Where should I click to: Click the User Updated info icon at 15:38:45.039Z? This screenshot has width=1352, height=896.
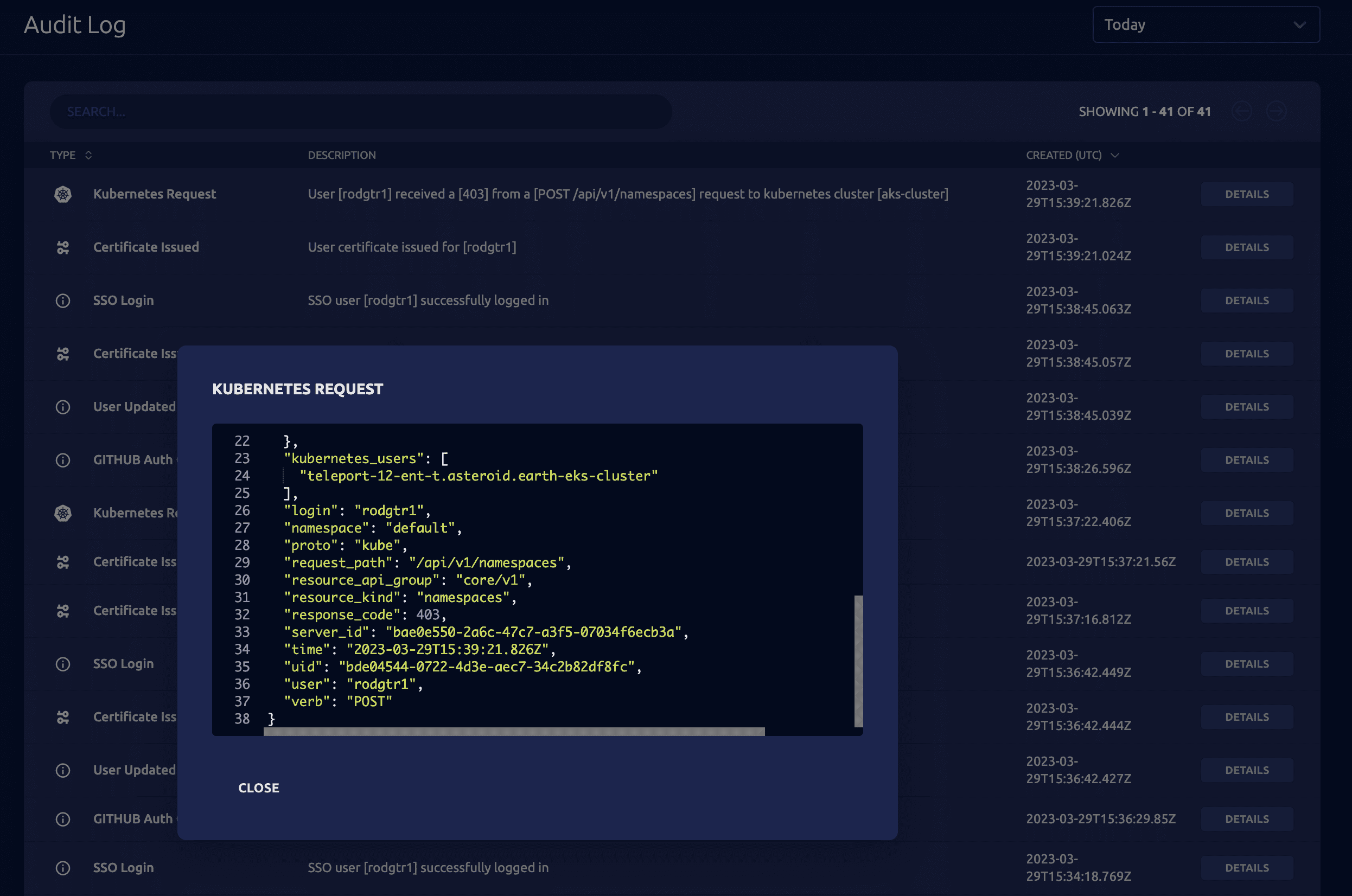[x=63, y=407]
